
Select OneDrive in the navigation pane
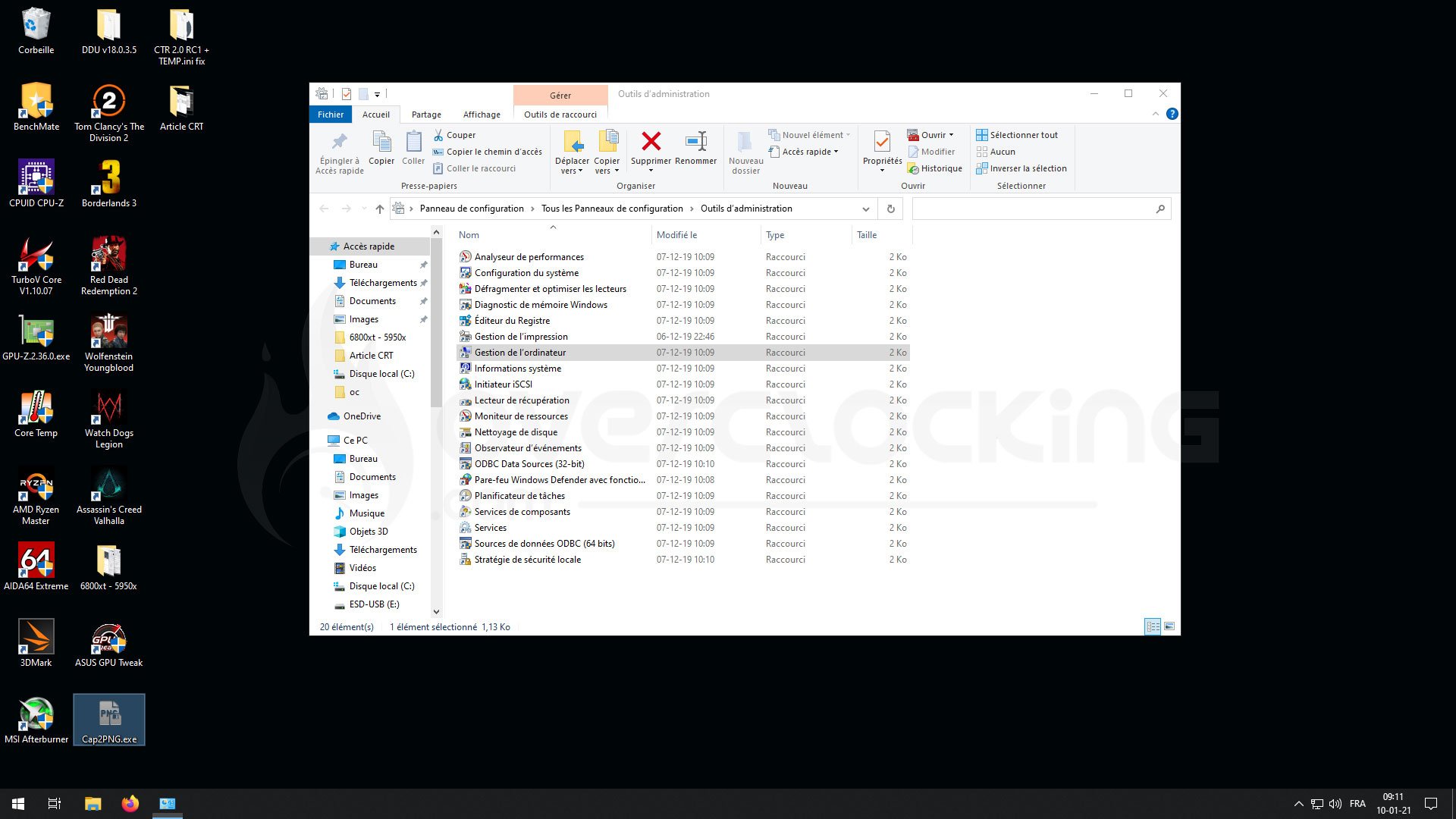click(x=362, y=416)
